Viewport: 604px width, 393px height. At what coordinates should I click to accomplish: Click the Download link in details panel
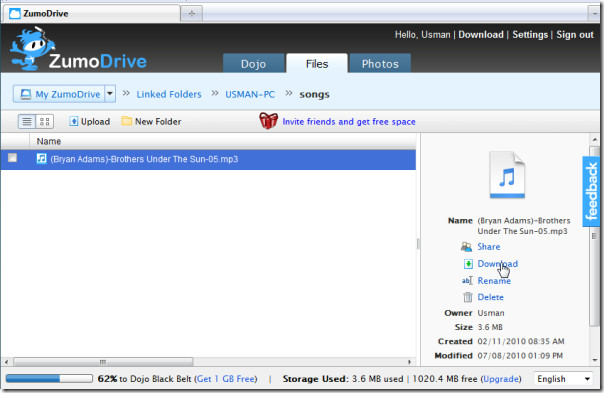498,264
